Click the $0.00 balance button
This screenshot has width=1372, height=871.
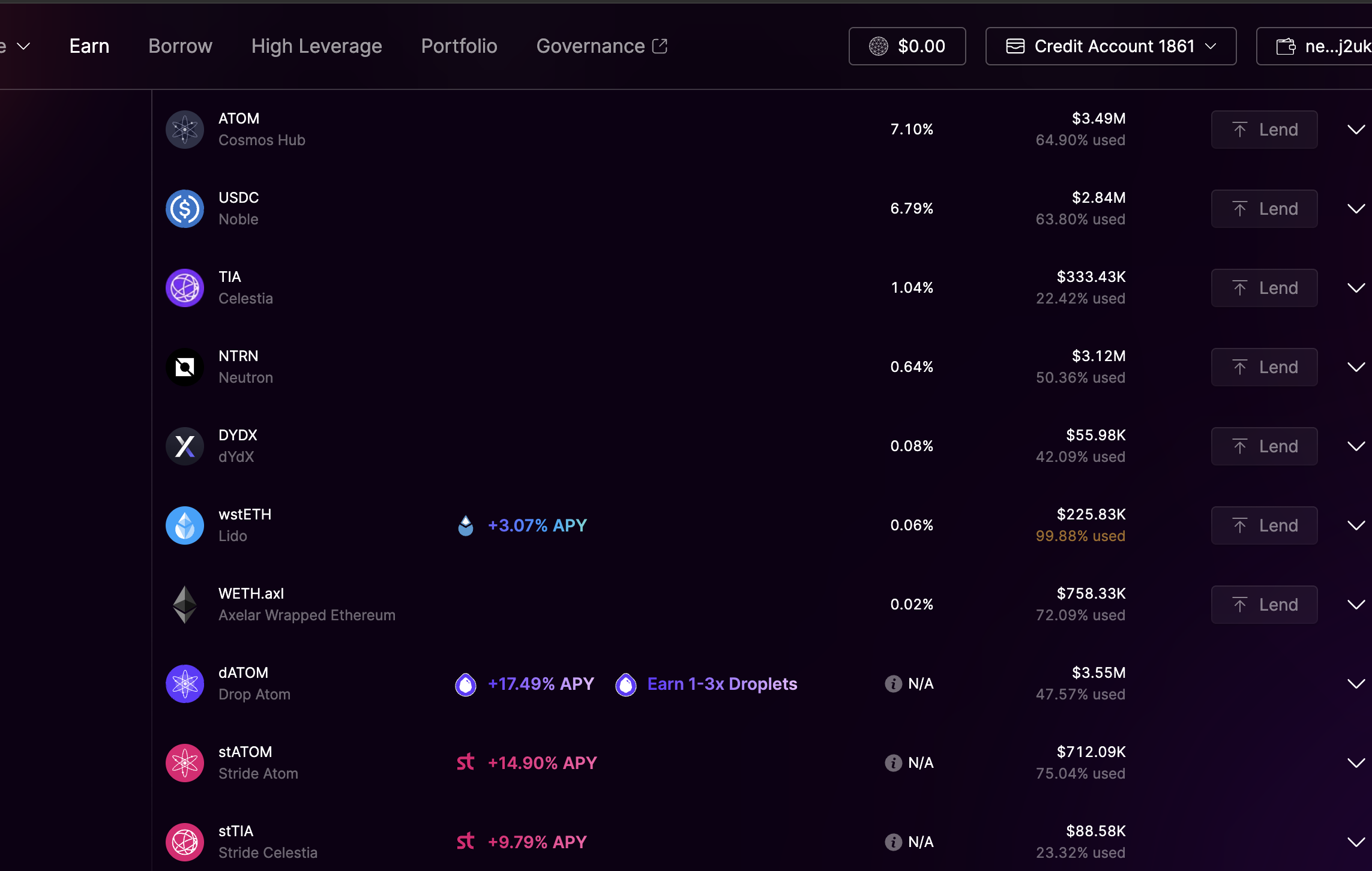[x=907, y=46]
